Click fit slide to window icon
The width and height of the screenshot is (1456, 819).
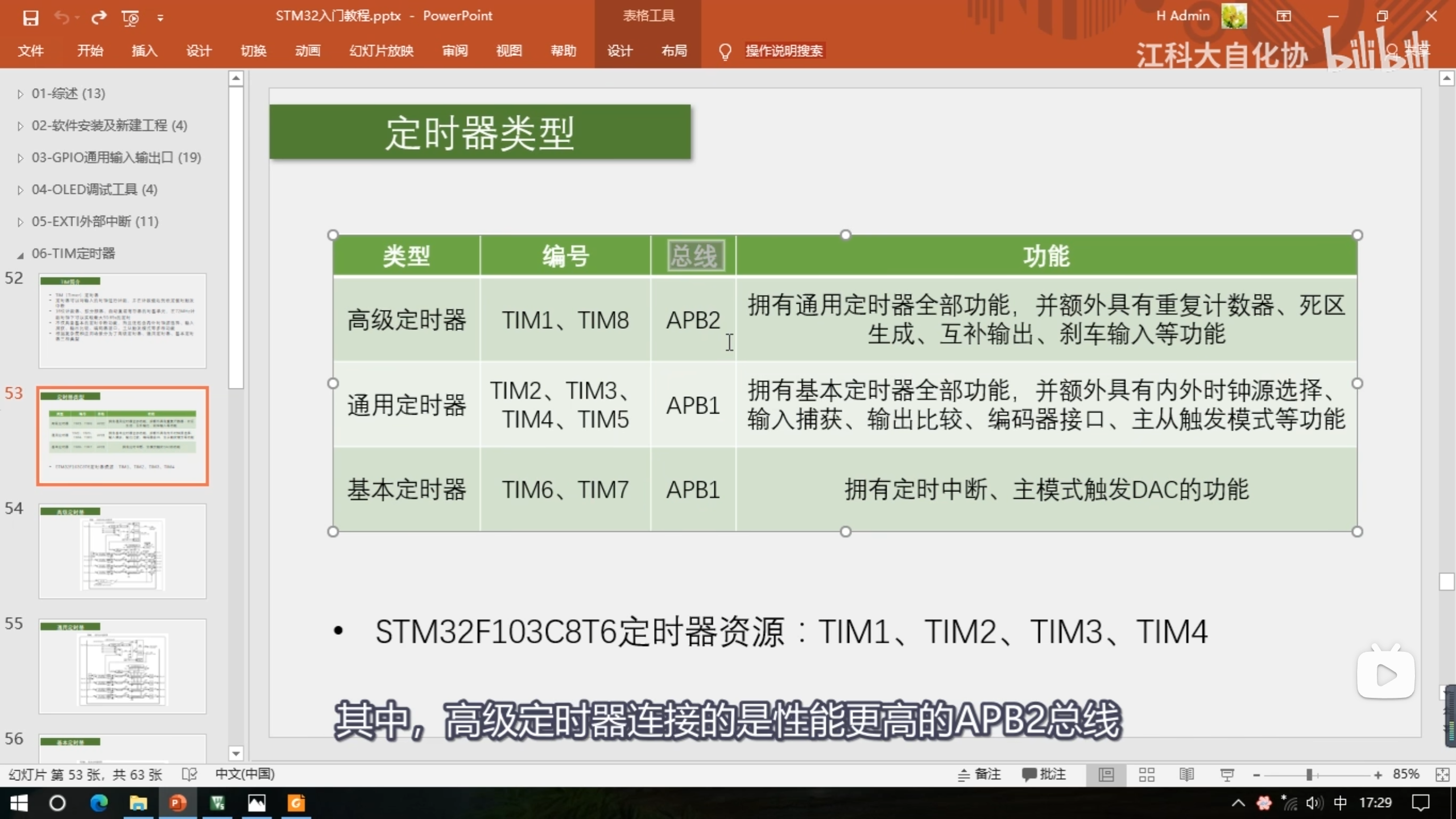pyautogui.click(x=1442, y=775)
